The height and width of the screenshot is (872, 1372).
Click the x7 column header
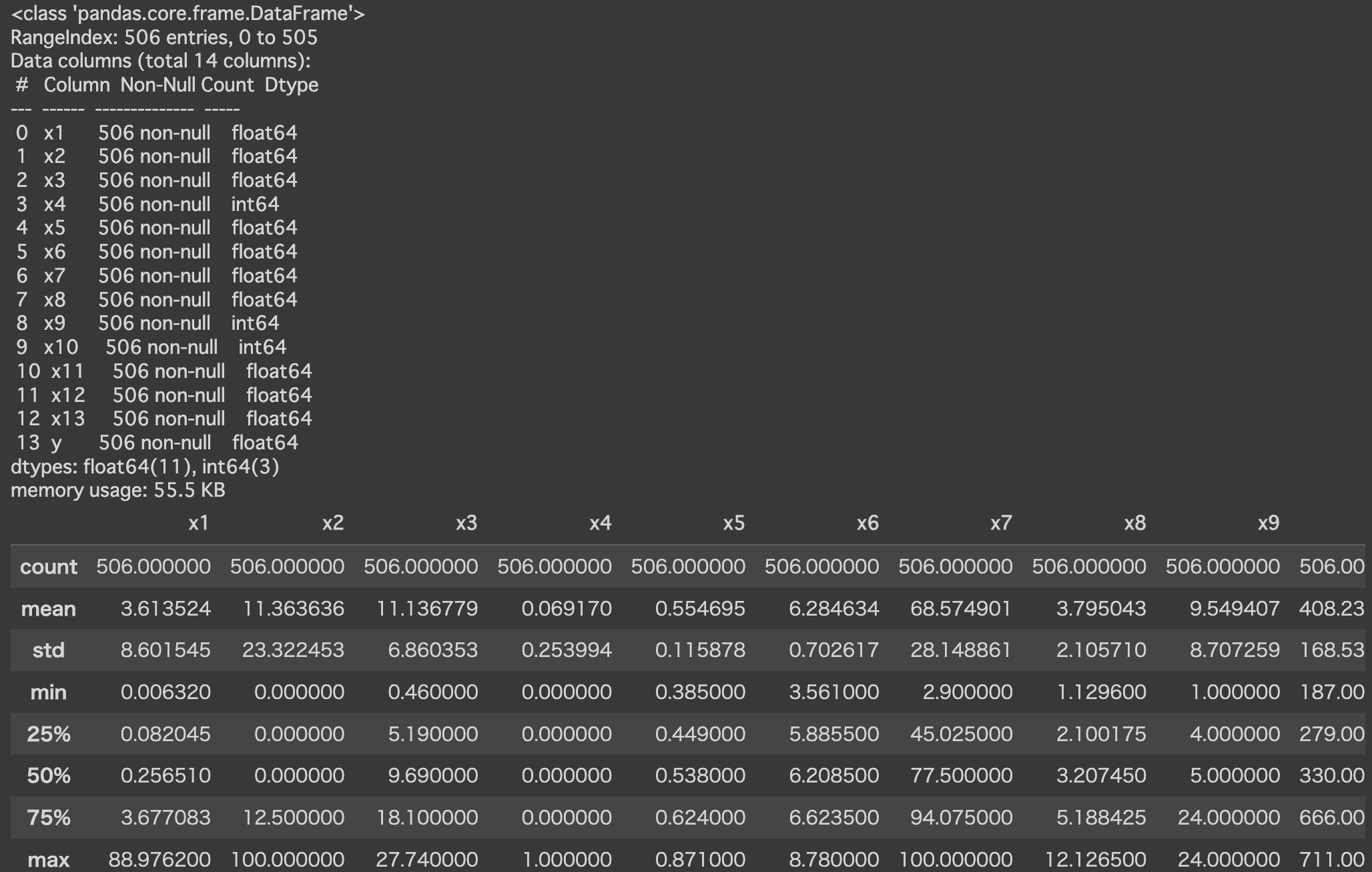coord(1001,523)
